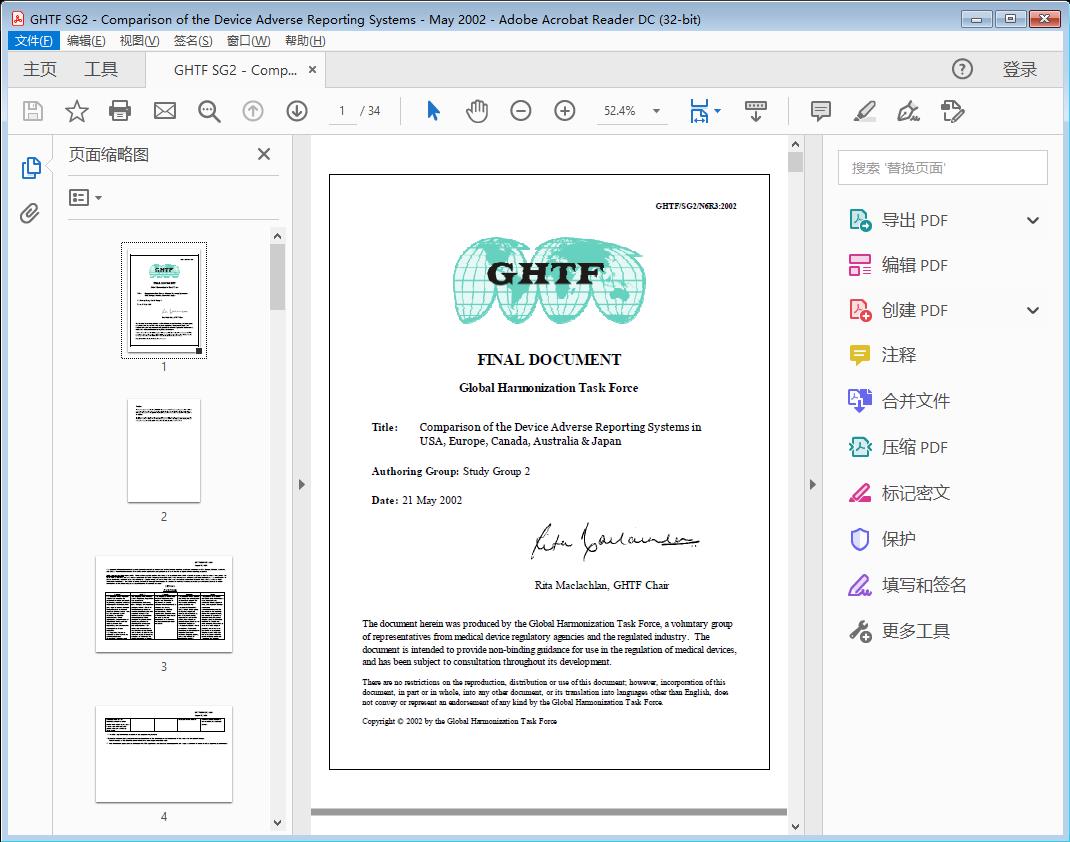Zoom out with minus icon

pyautogui.click(x=521, y=111)
